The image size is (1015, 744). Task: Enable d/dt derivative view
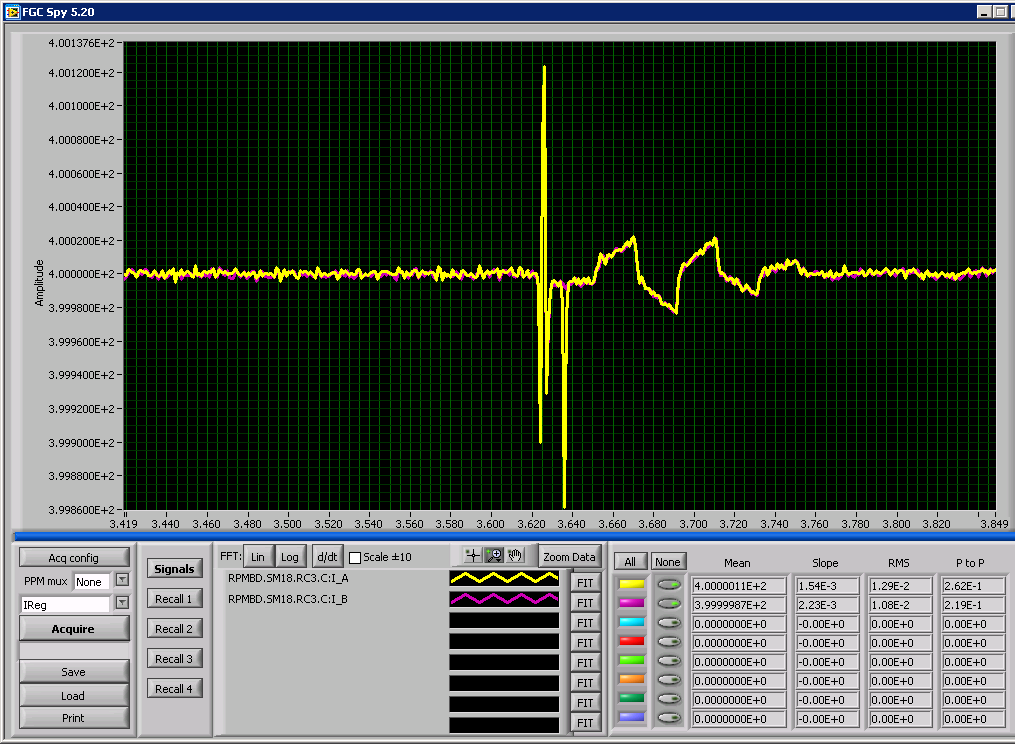(x=327, y=557)
